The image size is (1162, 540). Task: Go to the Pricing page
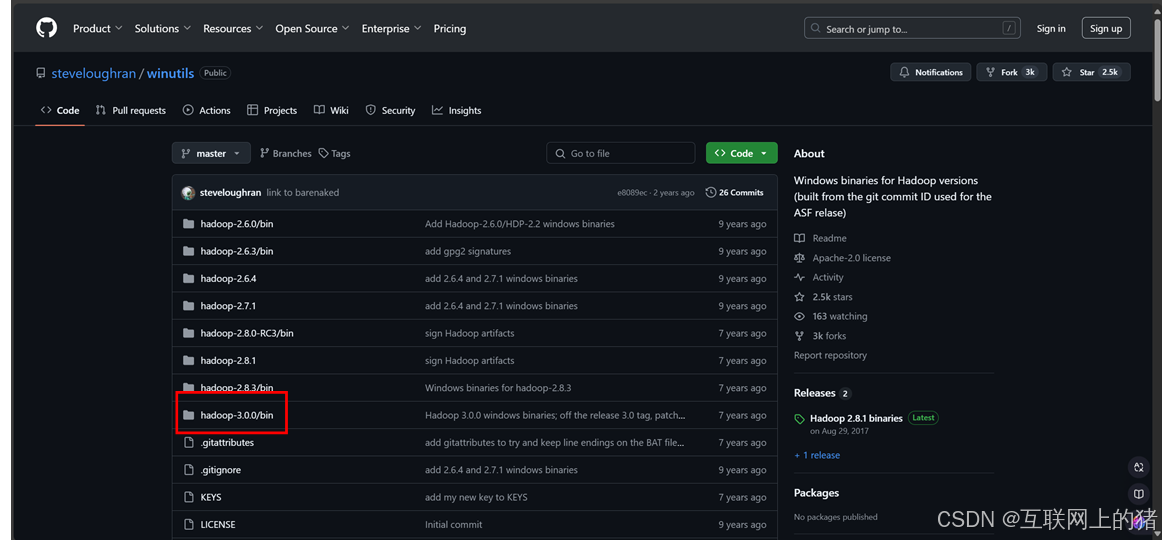tap(450, 28)
